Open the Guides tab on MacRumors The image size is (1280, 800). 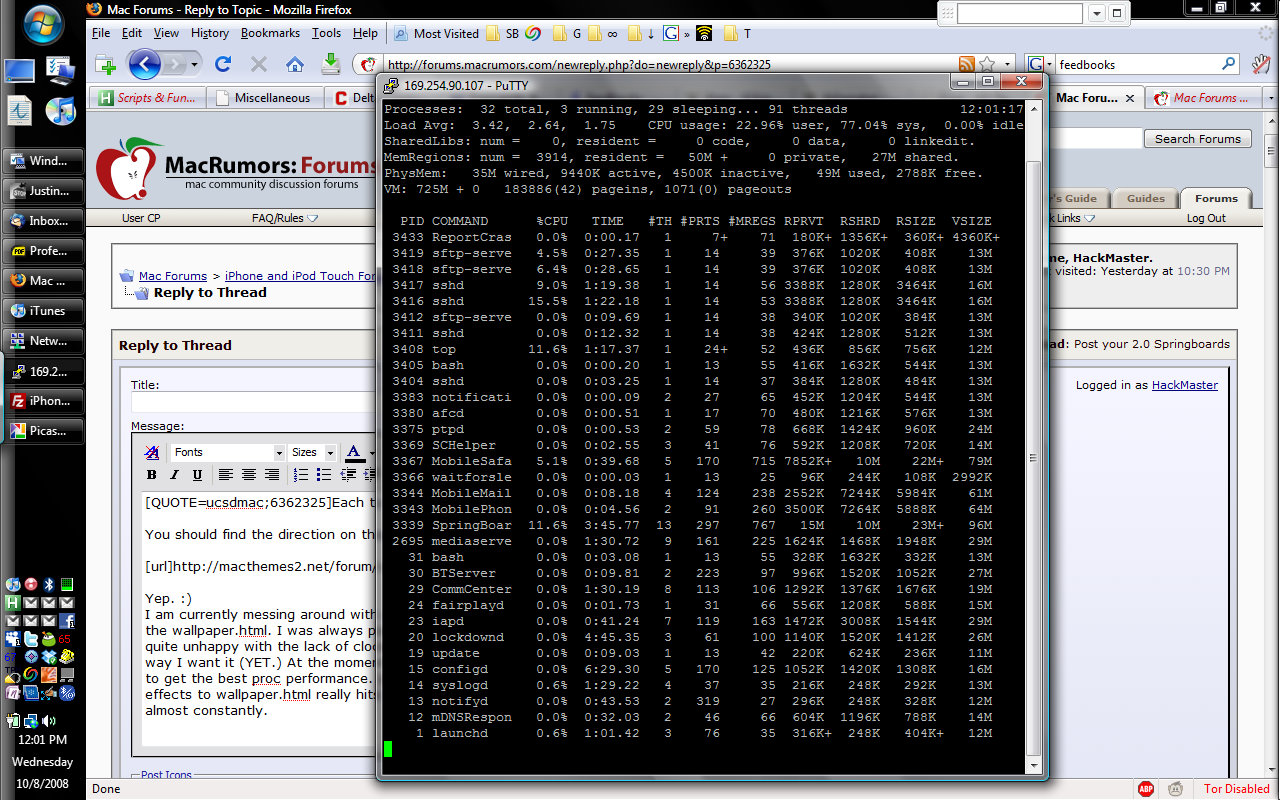click(x=1145, y=198)
